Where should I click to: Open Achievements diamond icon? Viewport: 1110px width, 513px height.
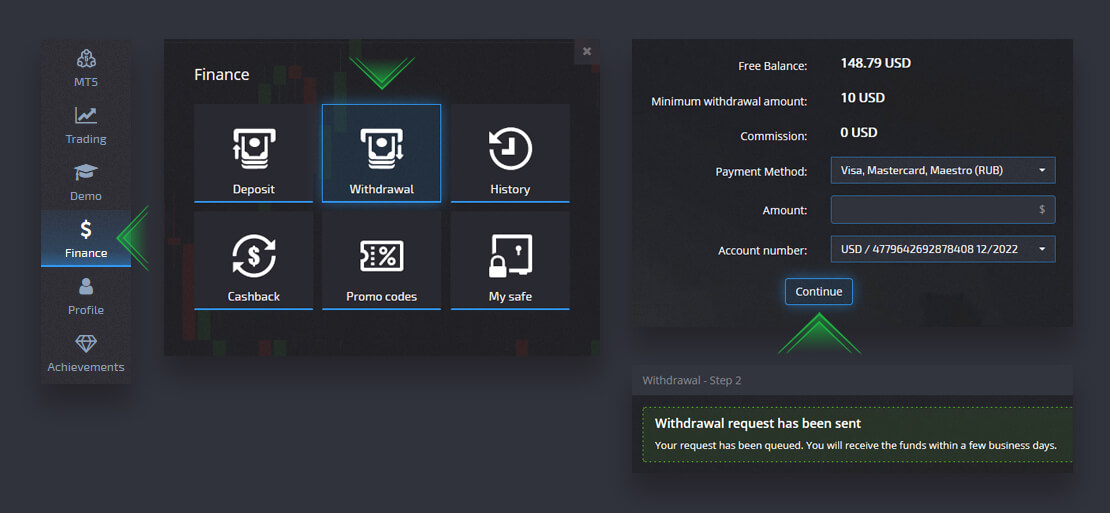[86, 344]
